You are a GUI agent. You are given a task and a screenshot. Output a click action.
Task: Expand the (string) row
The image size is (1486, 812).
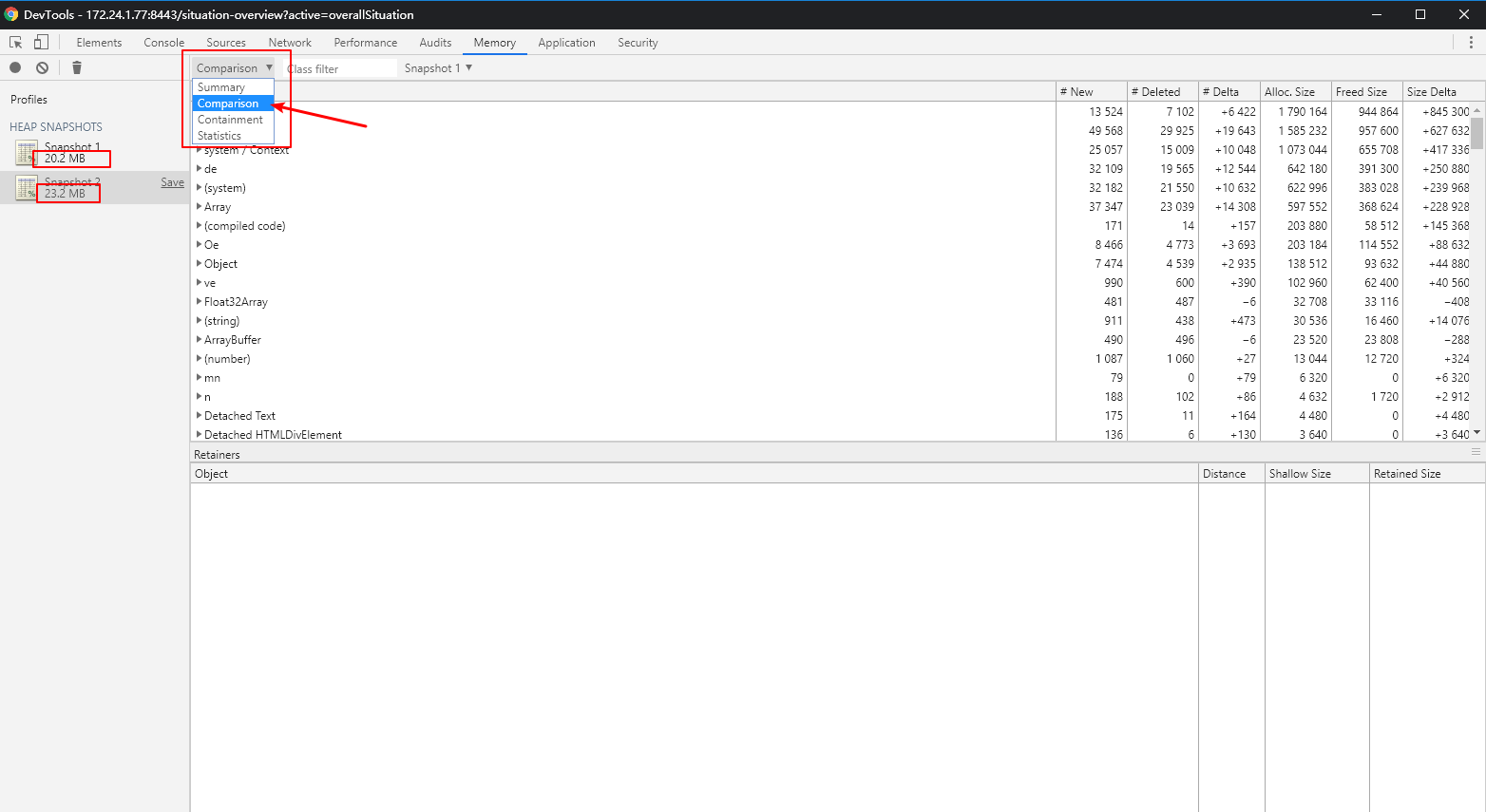coord(200,321)
